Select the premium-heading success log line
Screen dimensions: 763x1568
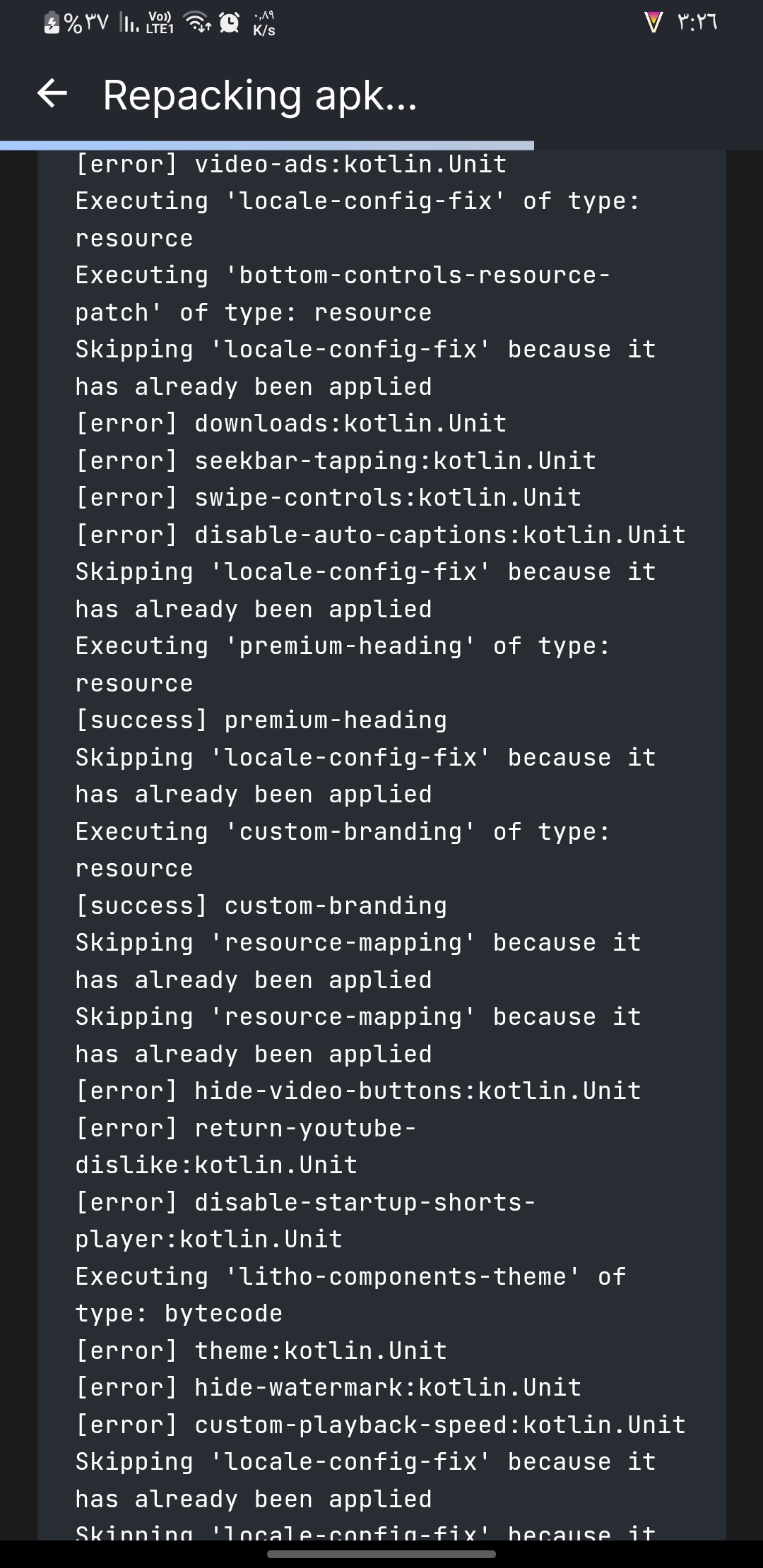pos(260,719)
